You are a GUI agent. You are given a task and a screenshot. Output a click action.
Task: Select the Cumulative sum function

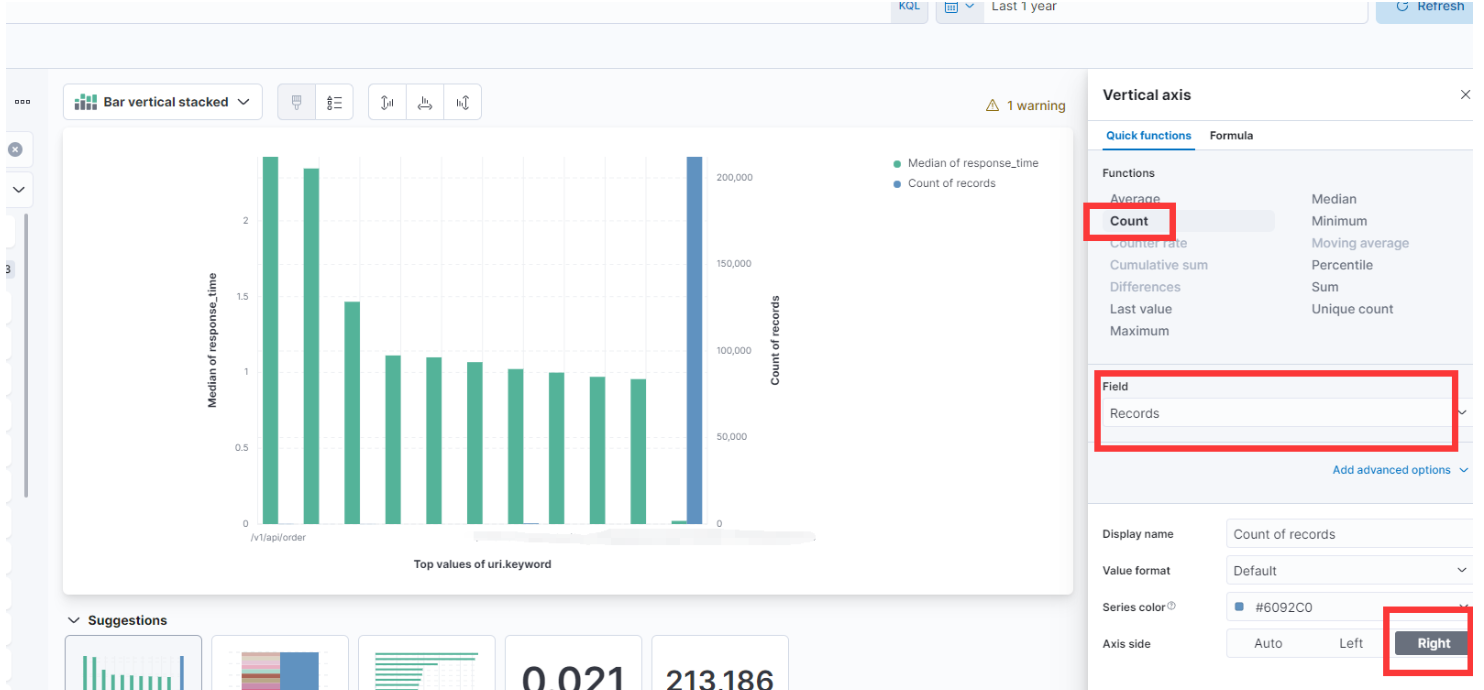[x=1159, y=265]
